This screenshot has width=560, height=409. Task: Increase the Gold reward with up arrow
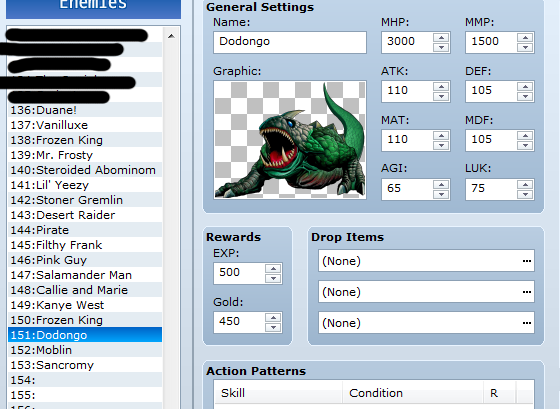pyautogui.click(x=273, y=318)
